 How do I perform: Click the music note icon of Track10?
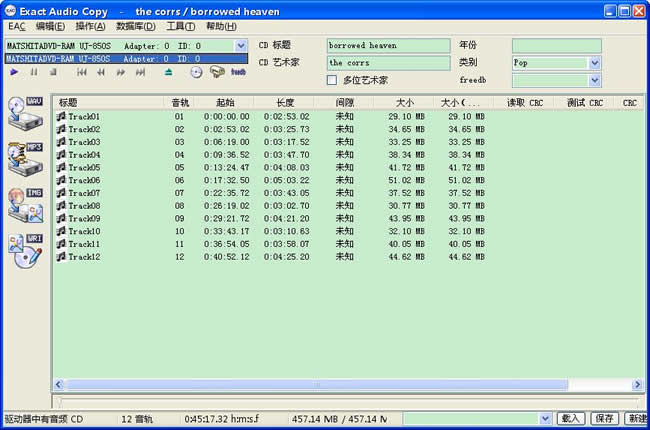(61, 231)
